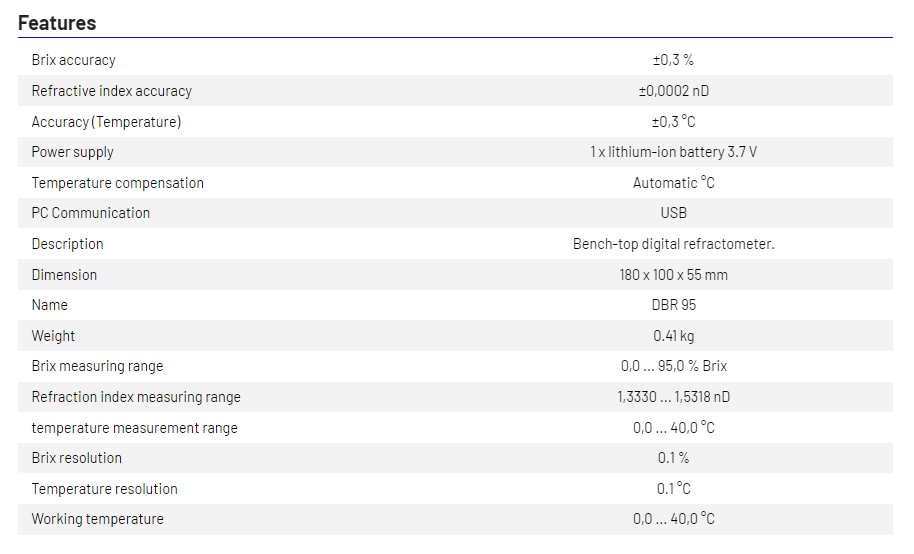Click the Power supply row label

point(72,152)
